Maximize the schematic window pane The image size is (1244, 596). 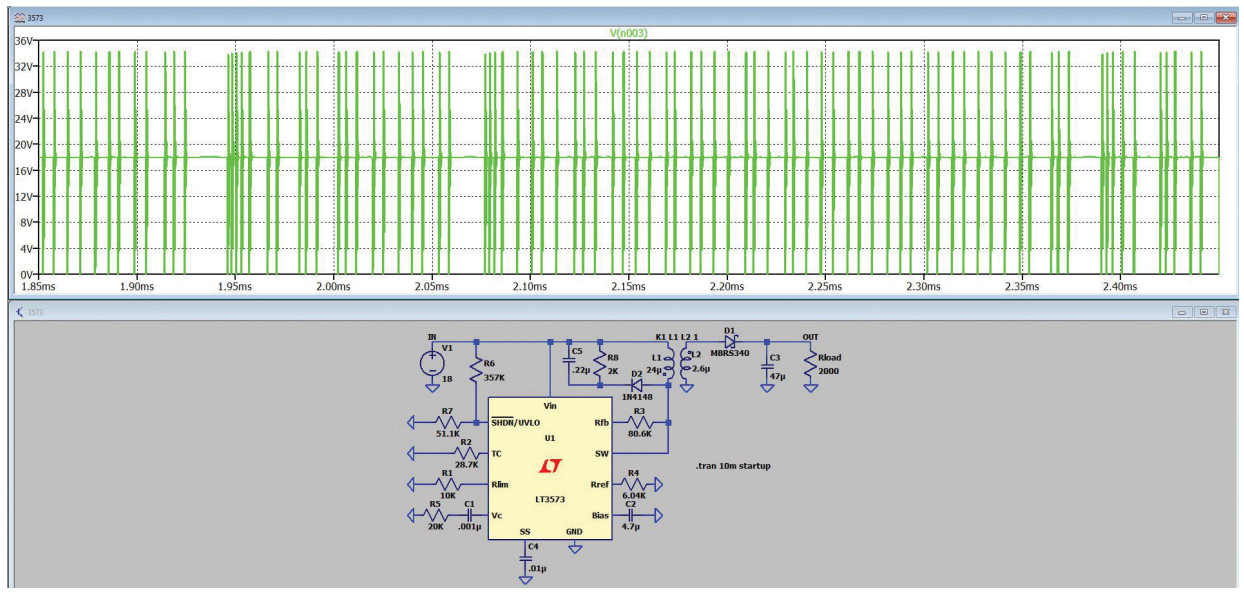pyautogui.click(x=1205, y=312)
